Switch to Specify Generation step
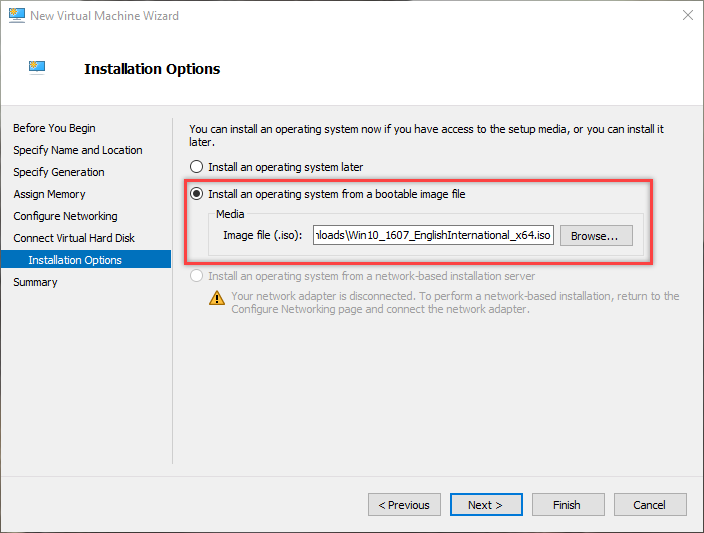Viewport: 704px width, 533px height. tap(59, 172)
